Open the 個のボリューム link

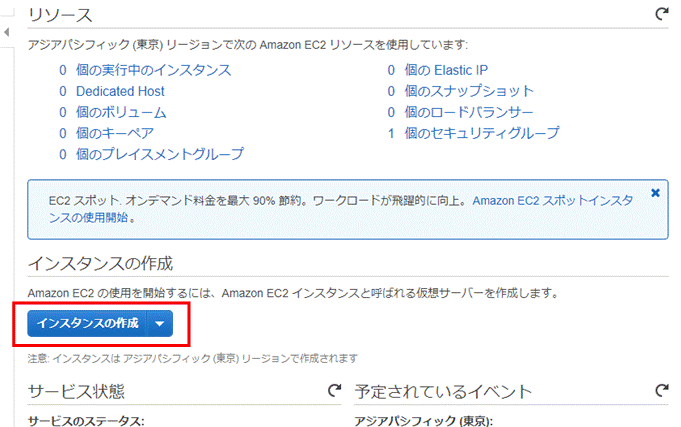click(x=121, y=112)
